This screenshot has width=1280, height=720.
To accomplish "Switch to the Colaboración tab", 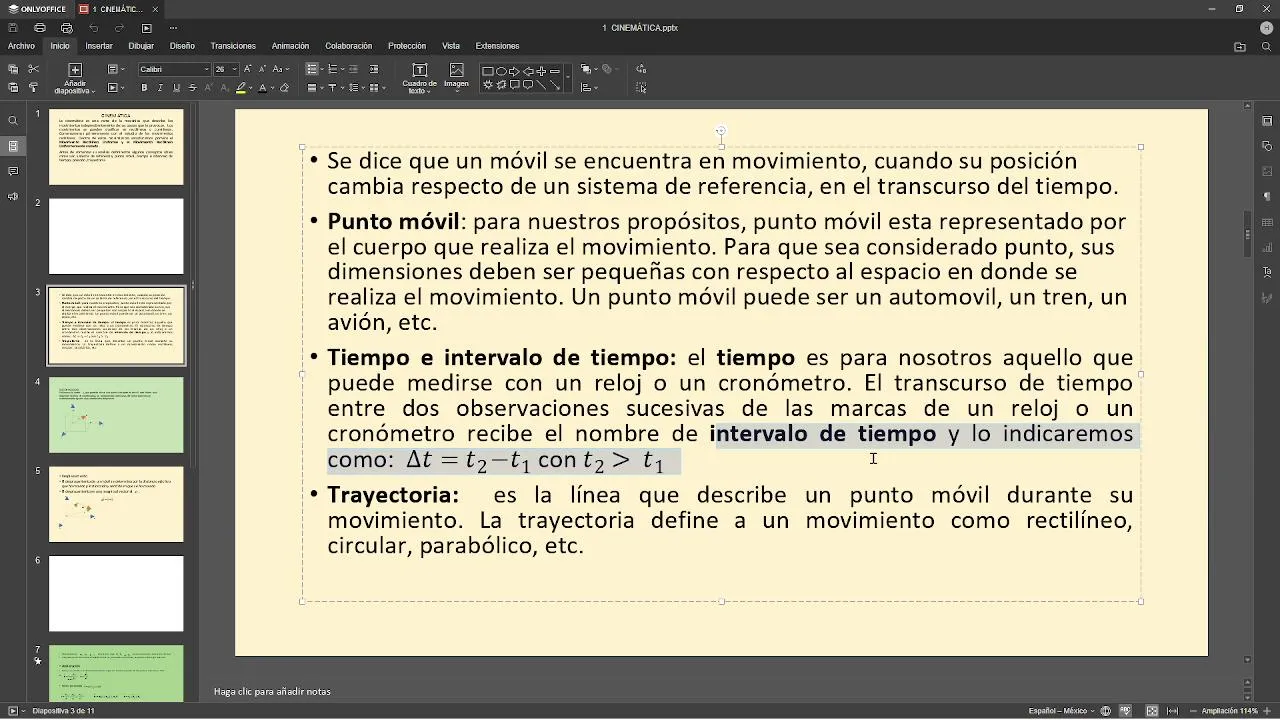I will 348,46.
